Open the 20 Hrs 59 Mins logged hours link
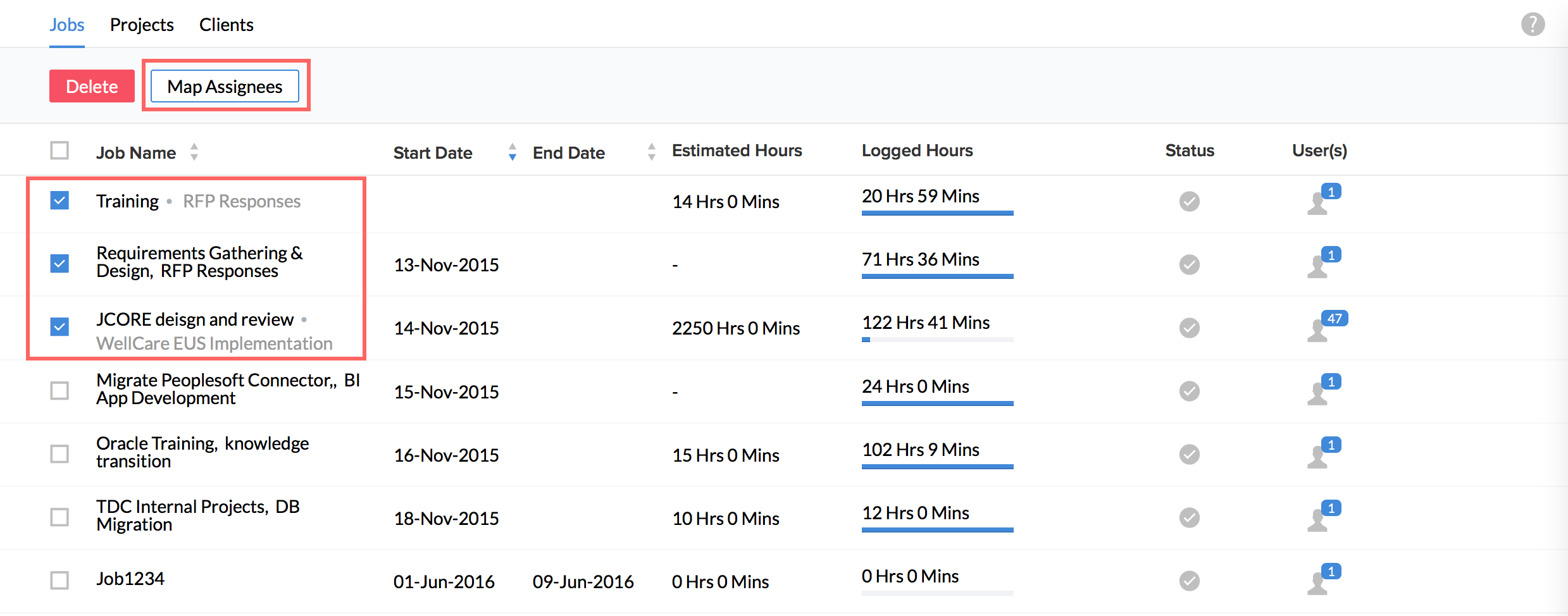 coord(920,196)
